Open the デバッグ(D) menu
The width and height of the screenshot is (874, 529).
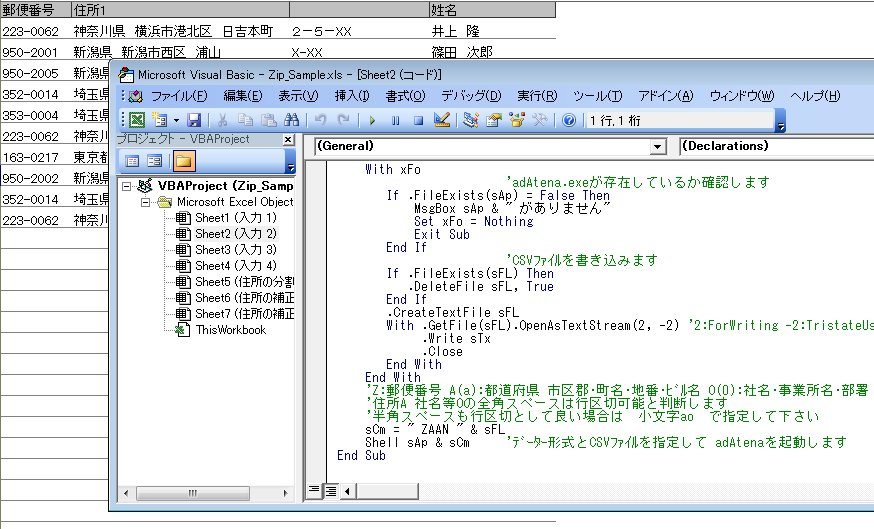pyautogui.click(x=471, y=96)
